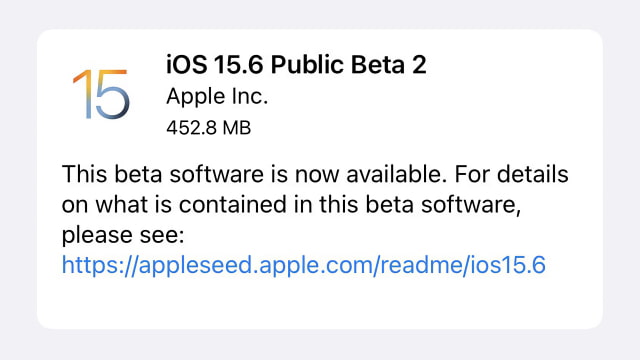Click "readme" within the blue URL
This screenshot has width=640, height=360.
point(425,265)
